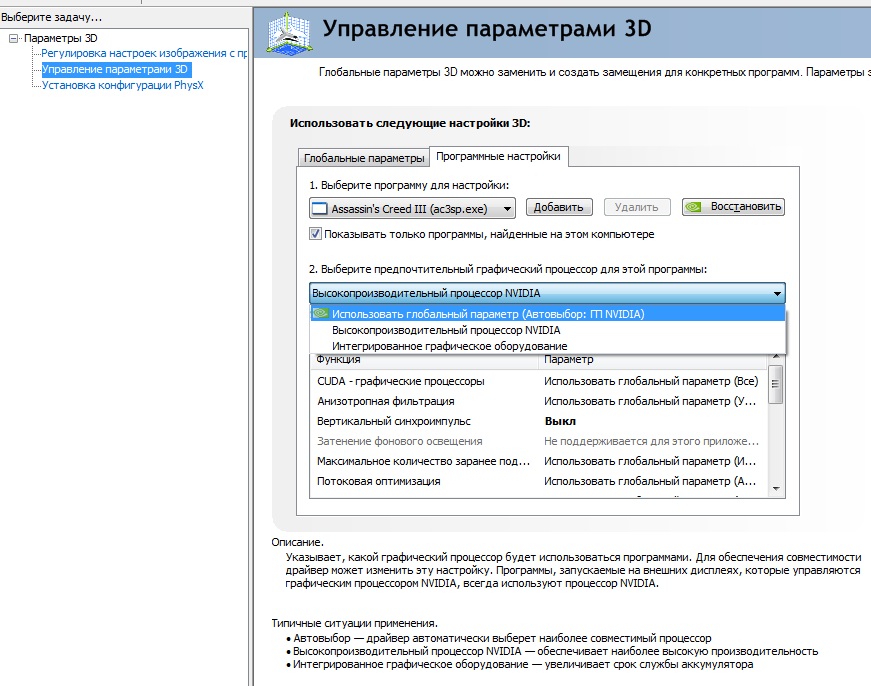871x686 pixels.
Task: Click 'Не поддерживается для этого приложе...' value
Action: point(652,442)
